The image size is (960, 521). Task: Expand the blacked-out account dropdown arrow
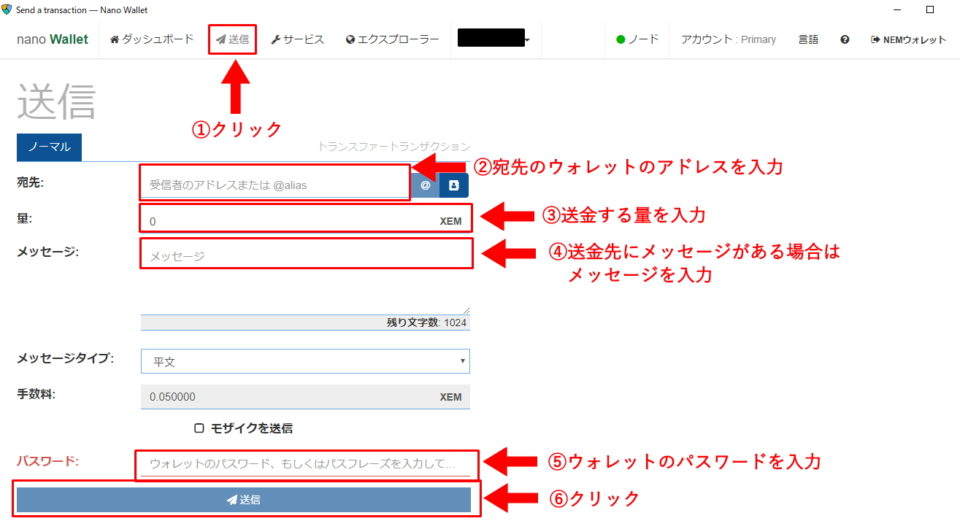click(527, 40)
